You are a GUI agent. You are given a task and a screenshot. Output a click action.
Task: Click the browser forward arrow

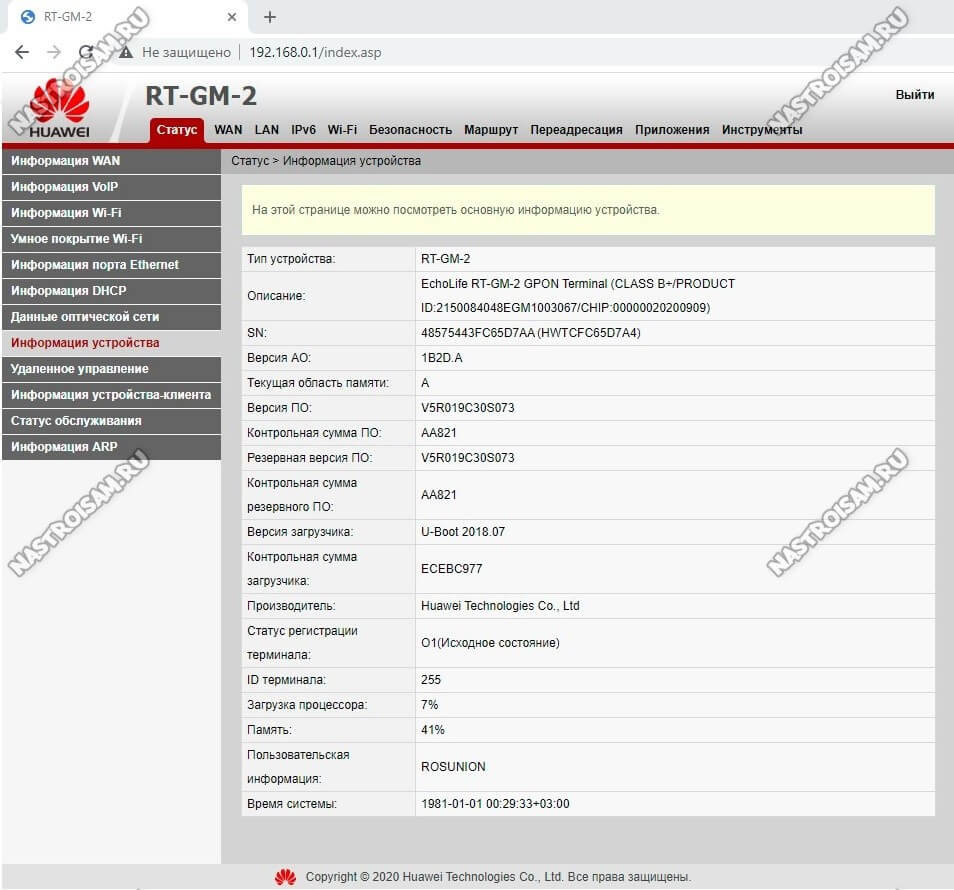click(x=54, y=52)
